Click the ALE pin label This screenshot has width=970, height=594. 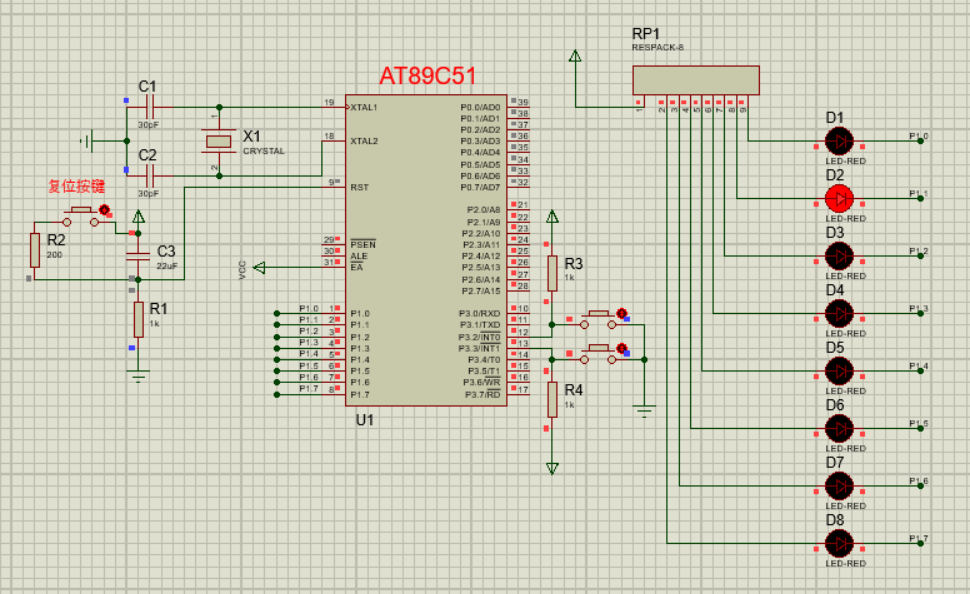click(x=359, y=256)
